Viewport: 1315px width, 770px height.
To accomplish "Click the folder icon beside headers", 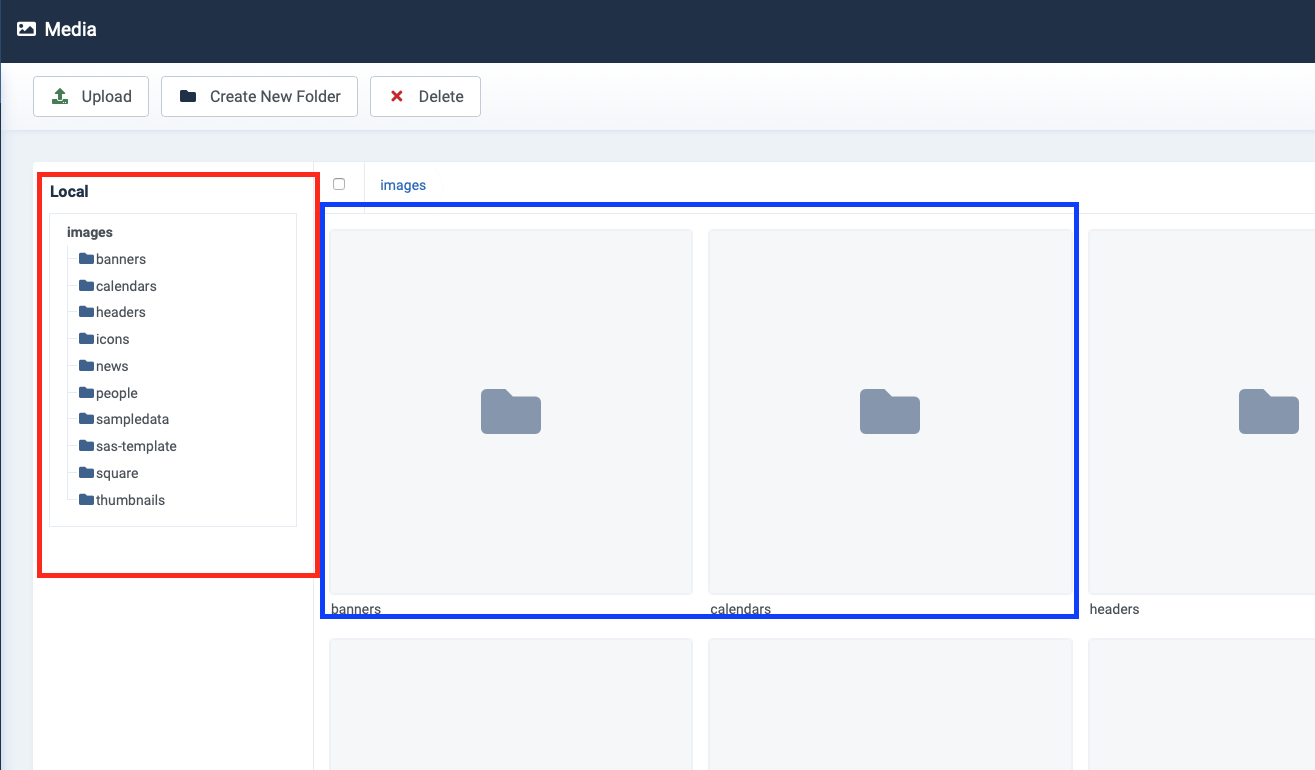I will (x=86, y=312).
